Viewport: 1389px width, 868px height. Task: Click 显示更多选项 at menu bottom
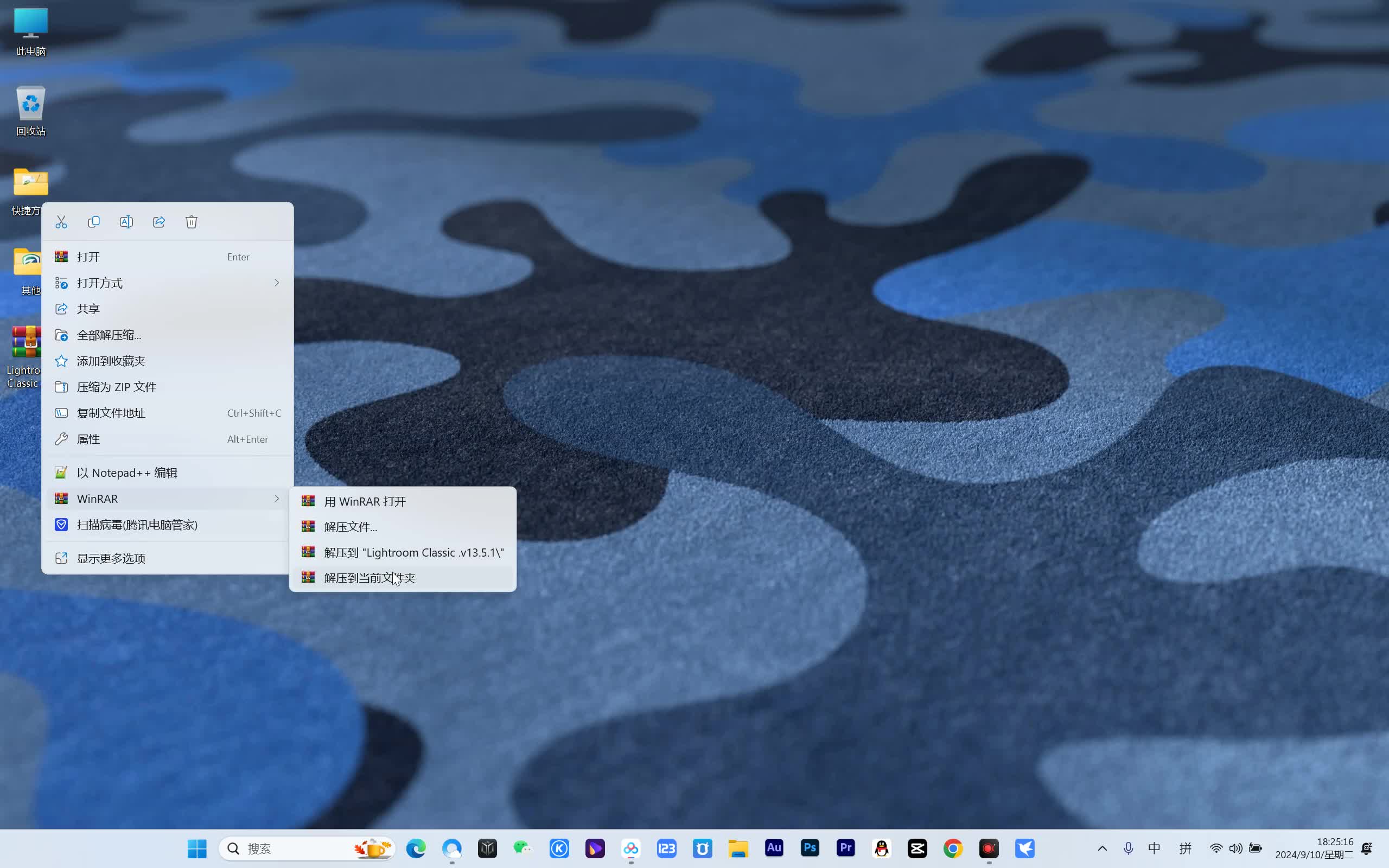click(111, 558)
